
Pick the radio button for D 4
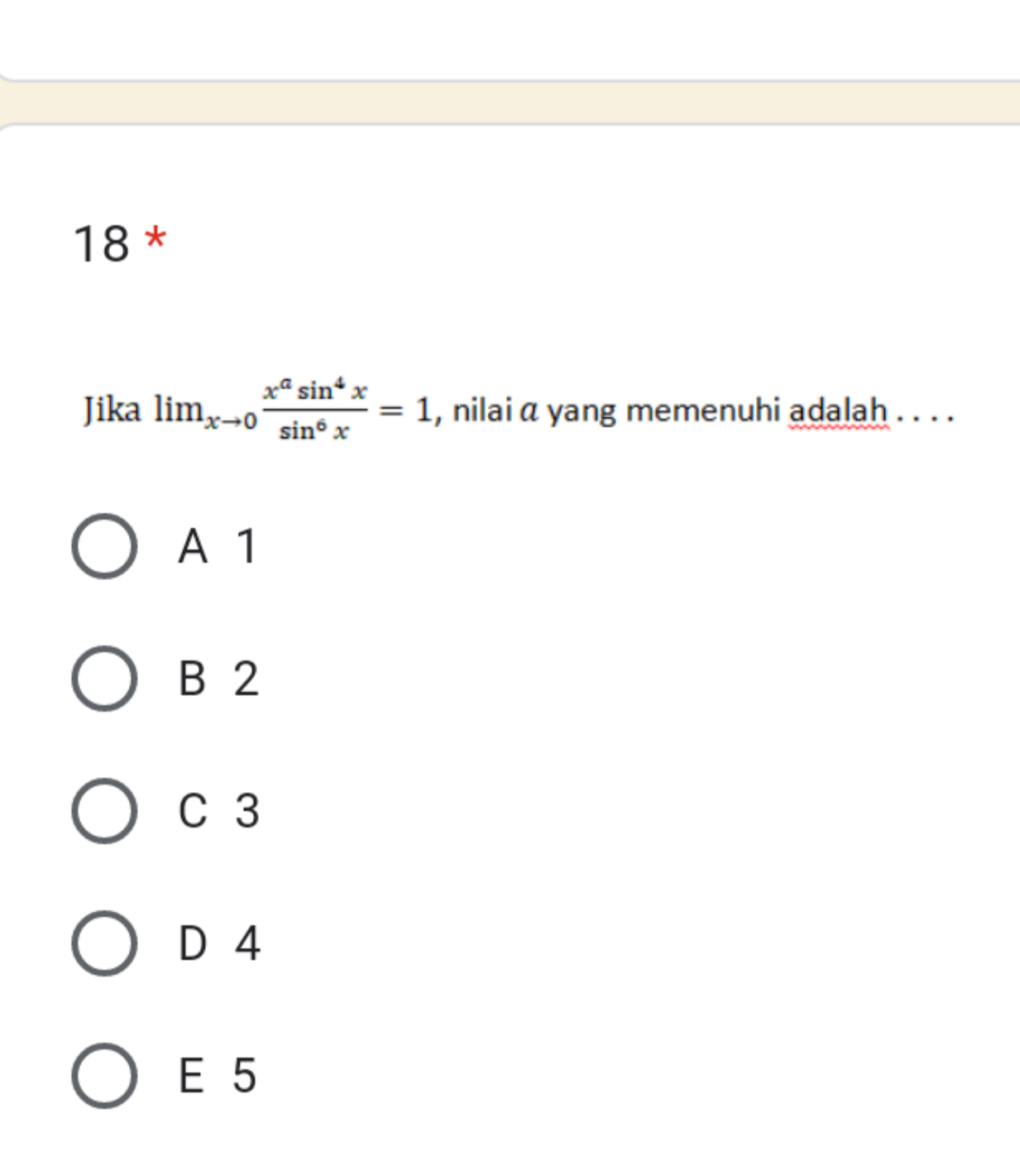(104, 943)
